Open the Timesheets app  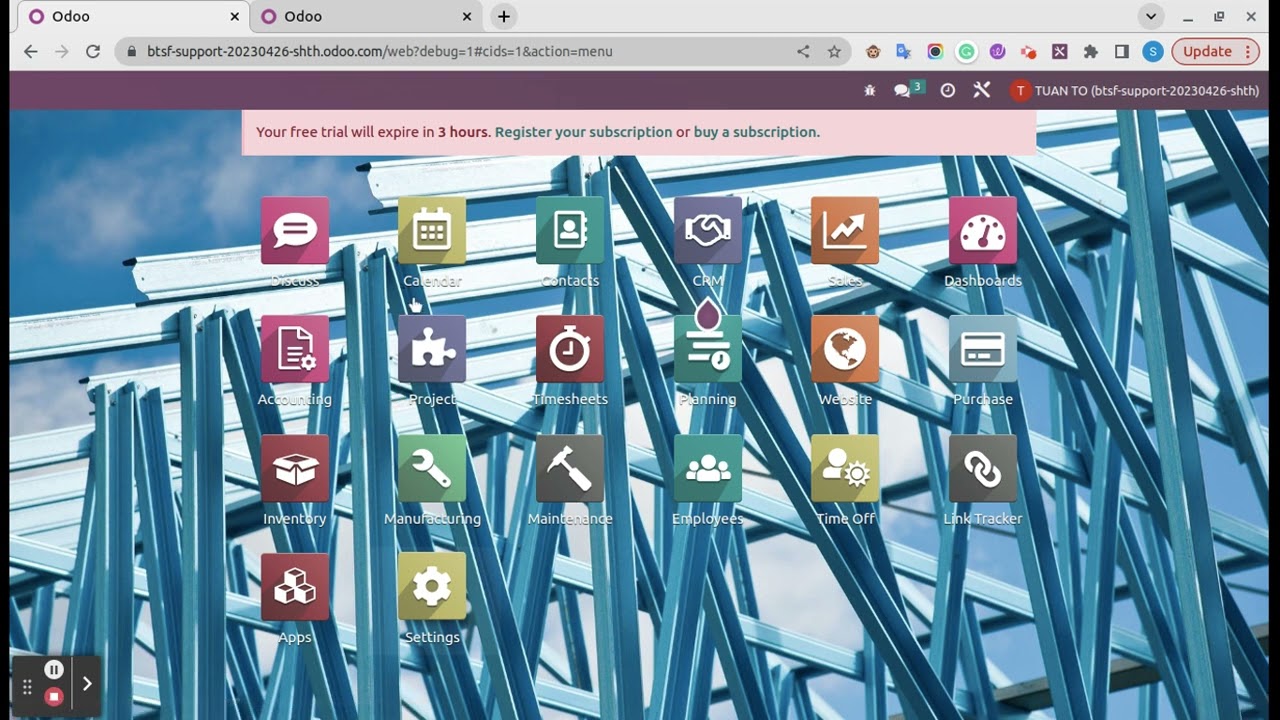[x=570, y=349]
